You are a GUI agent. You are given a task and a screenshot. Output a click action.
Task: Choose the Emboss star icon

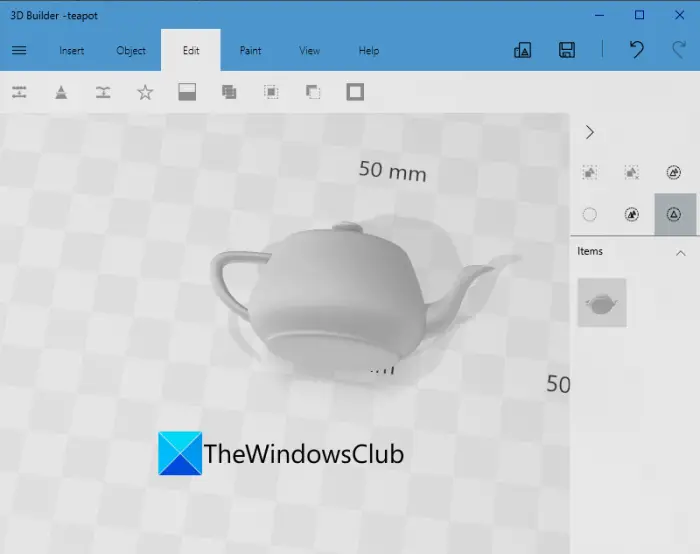pos(145,92)
